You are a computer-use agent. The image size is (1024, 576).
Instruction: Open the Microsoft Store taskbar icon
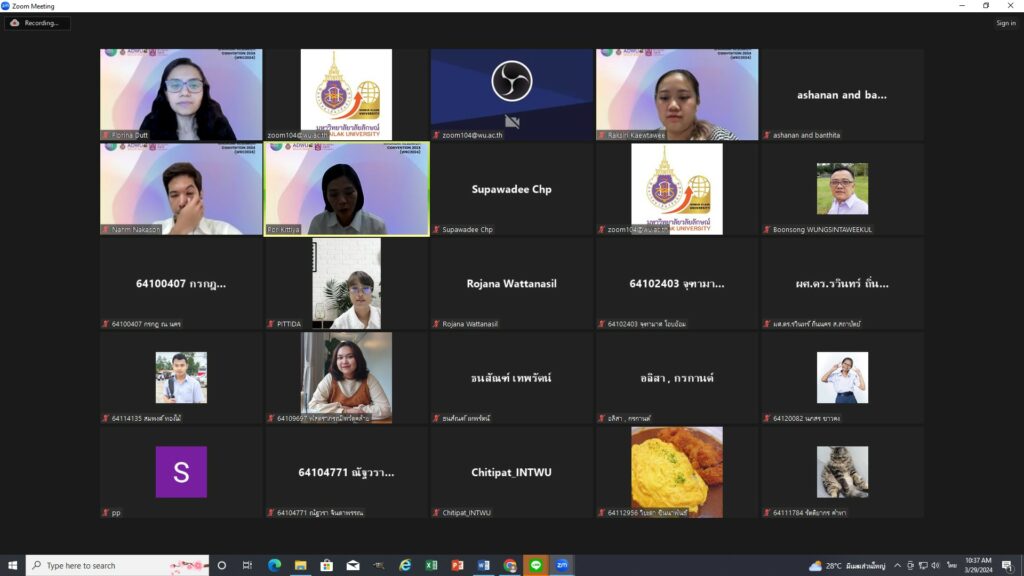[326, 565]
